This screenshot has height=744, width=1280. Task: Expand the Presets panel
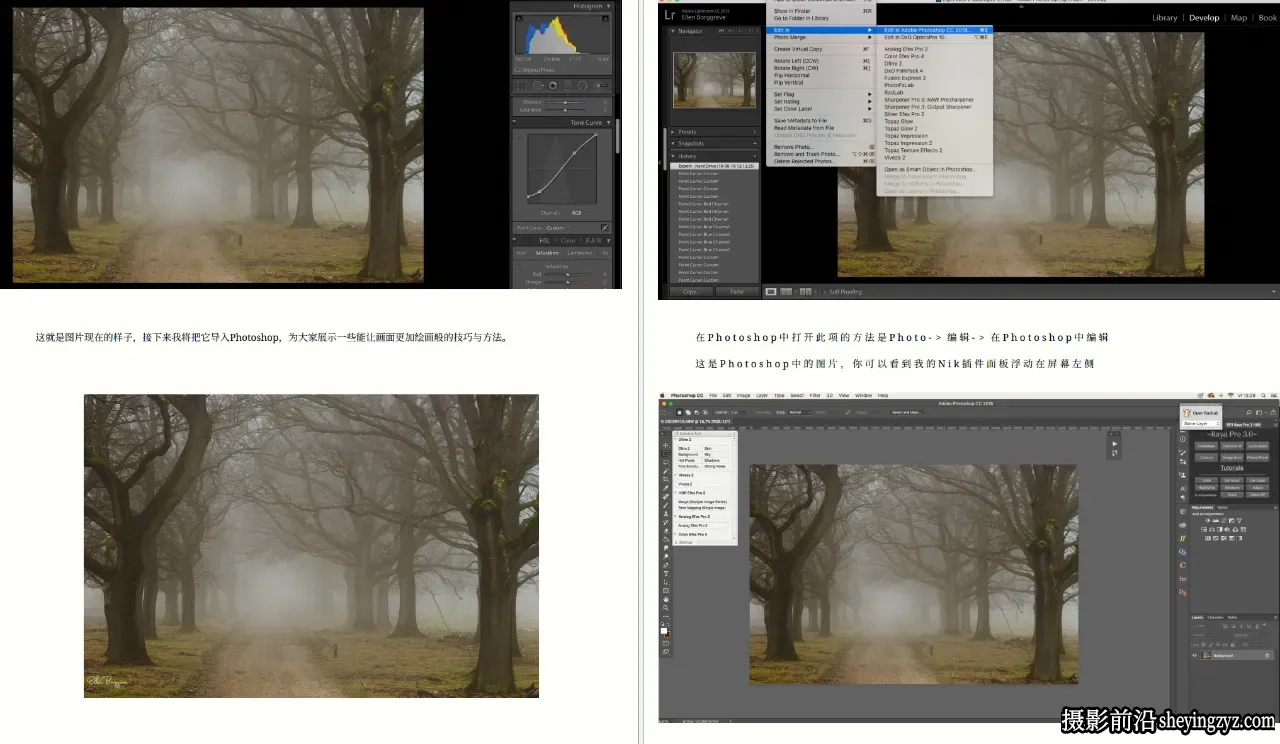[673, 132]
